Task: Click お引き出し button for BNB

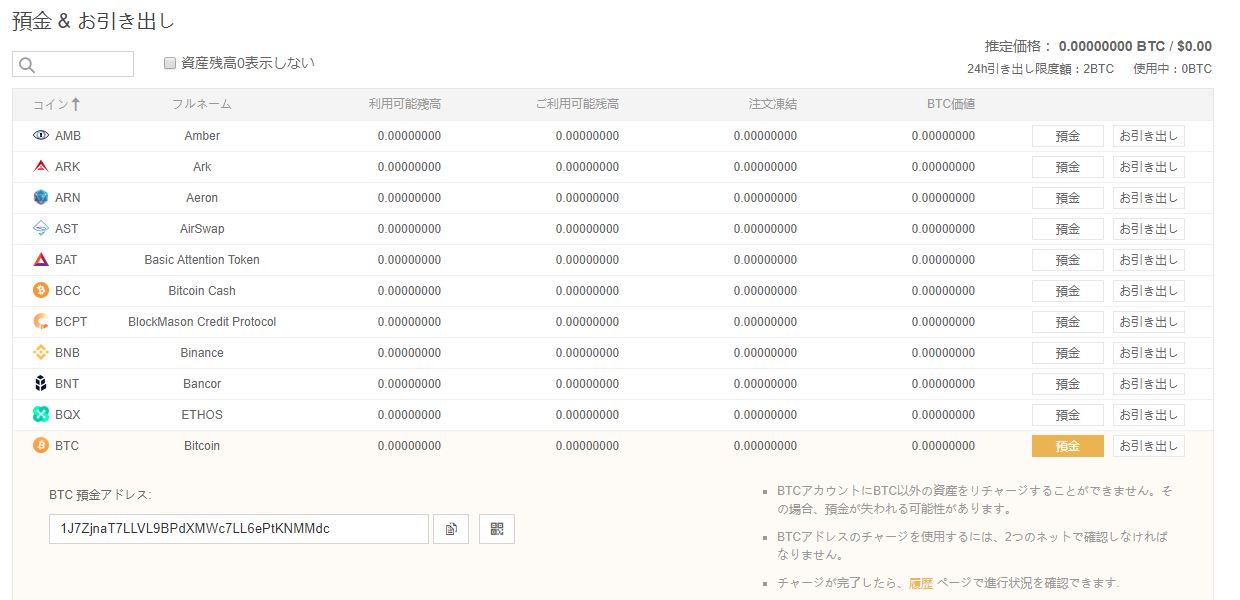Action: point(1149,353)
